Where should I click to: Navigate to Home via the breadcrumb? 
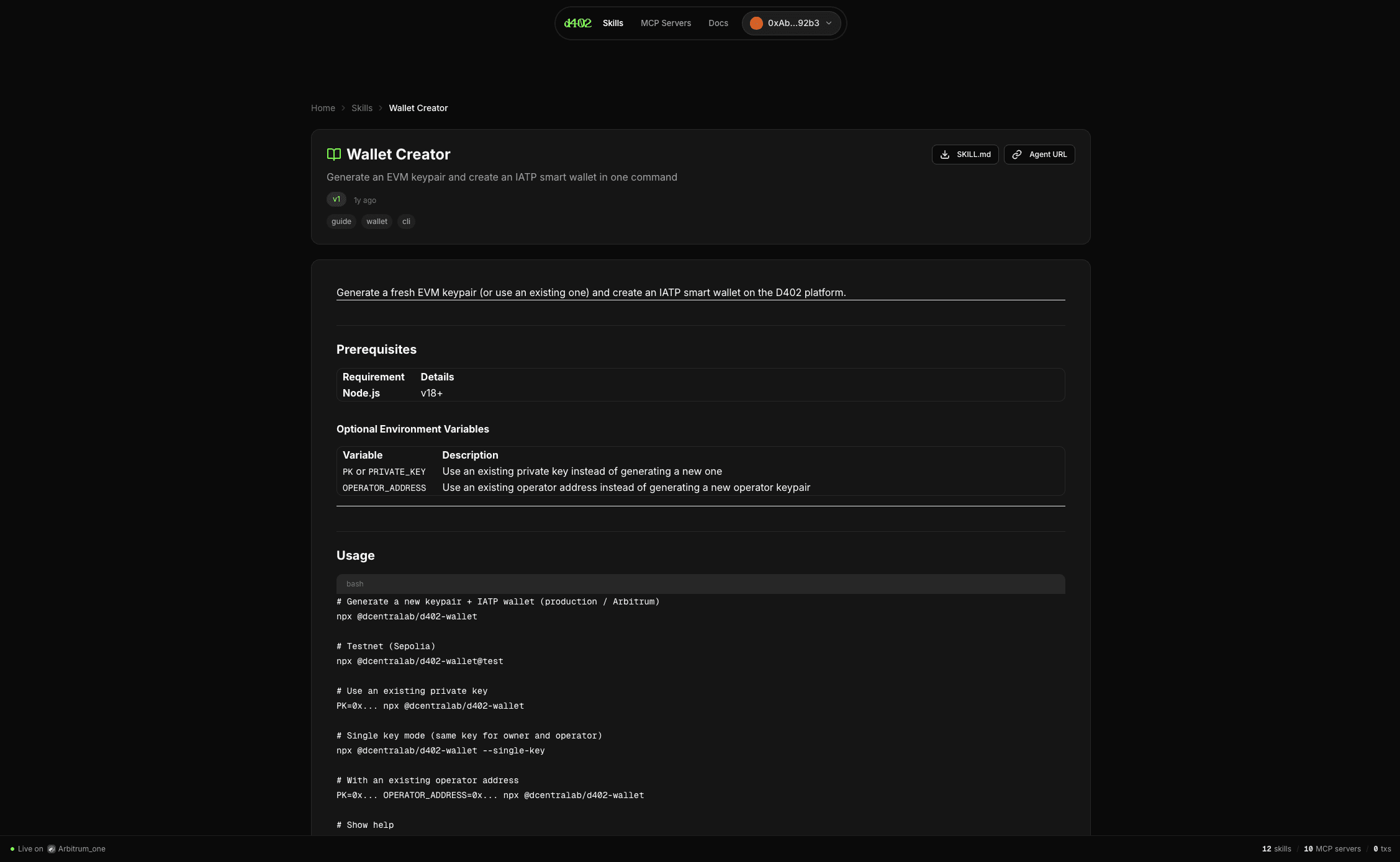coord(323,108)
